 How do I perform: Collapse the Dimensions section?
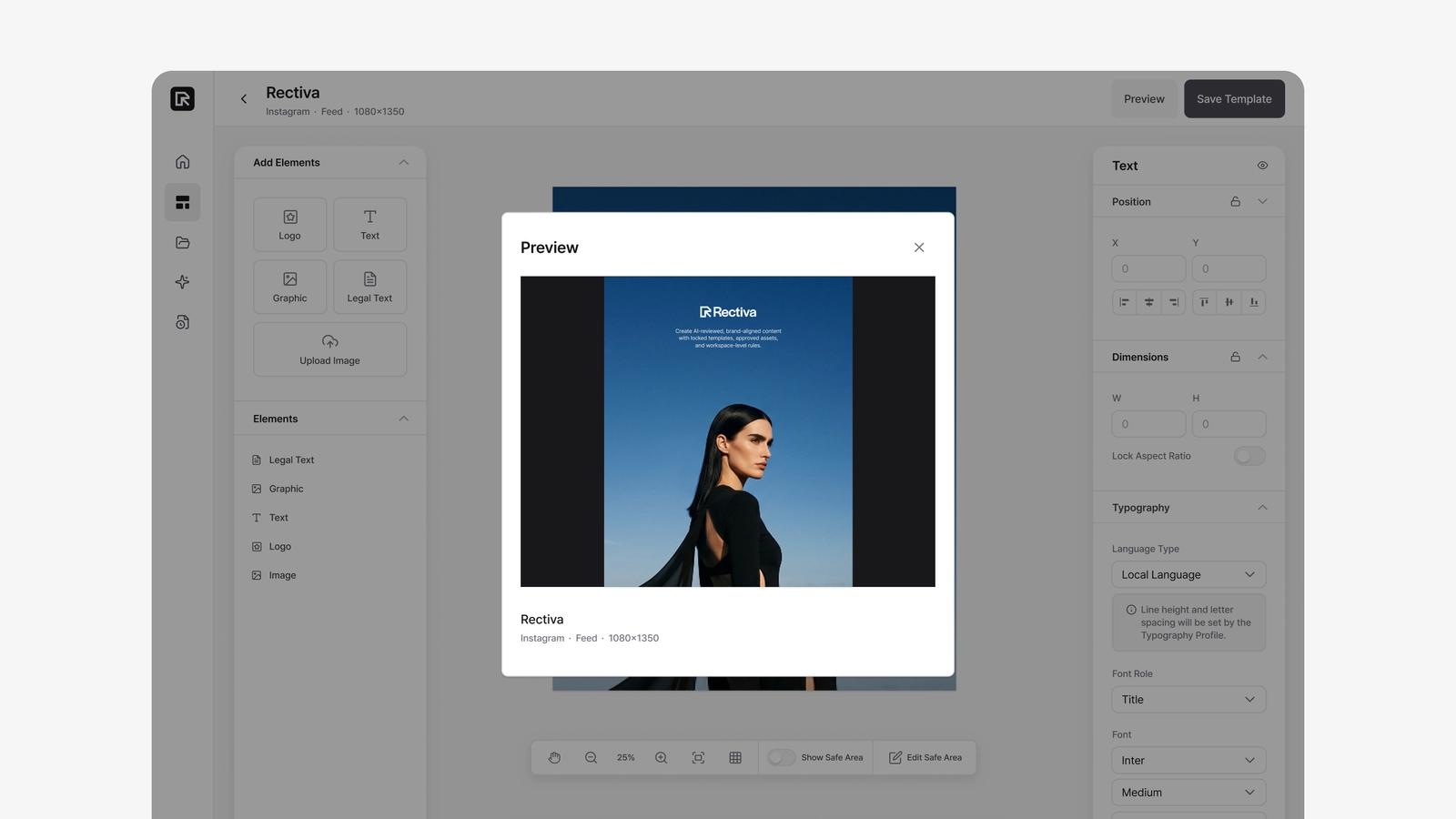[1262, 357]
